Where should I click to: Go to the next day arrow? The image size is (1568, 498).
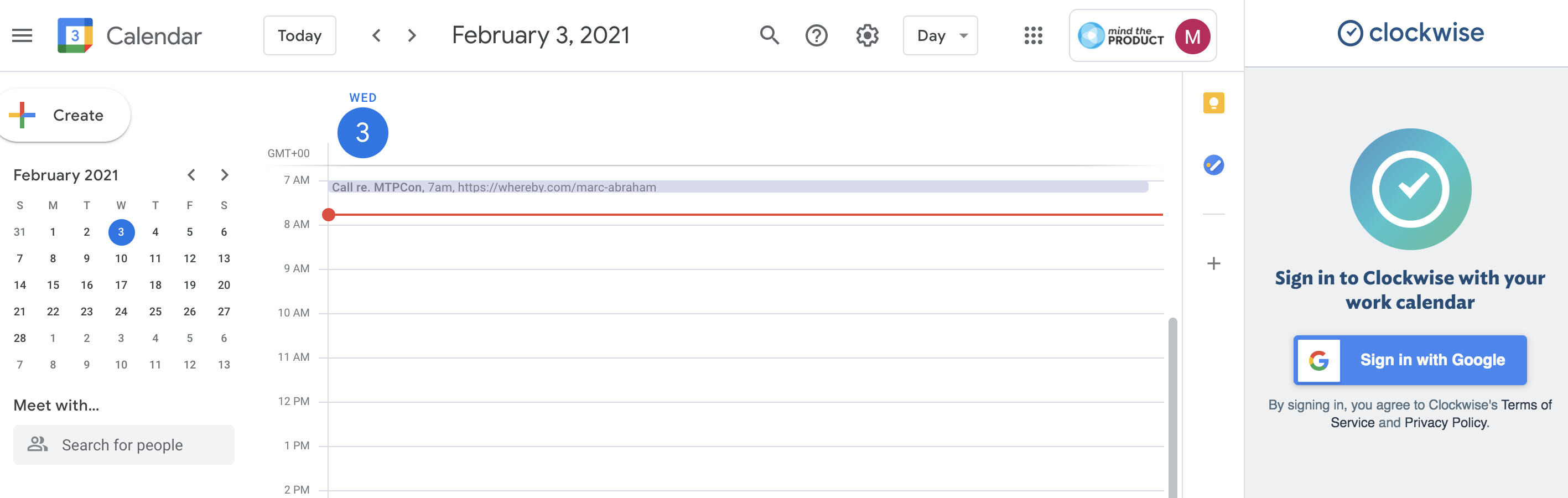click(412, 36)
